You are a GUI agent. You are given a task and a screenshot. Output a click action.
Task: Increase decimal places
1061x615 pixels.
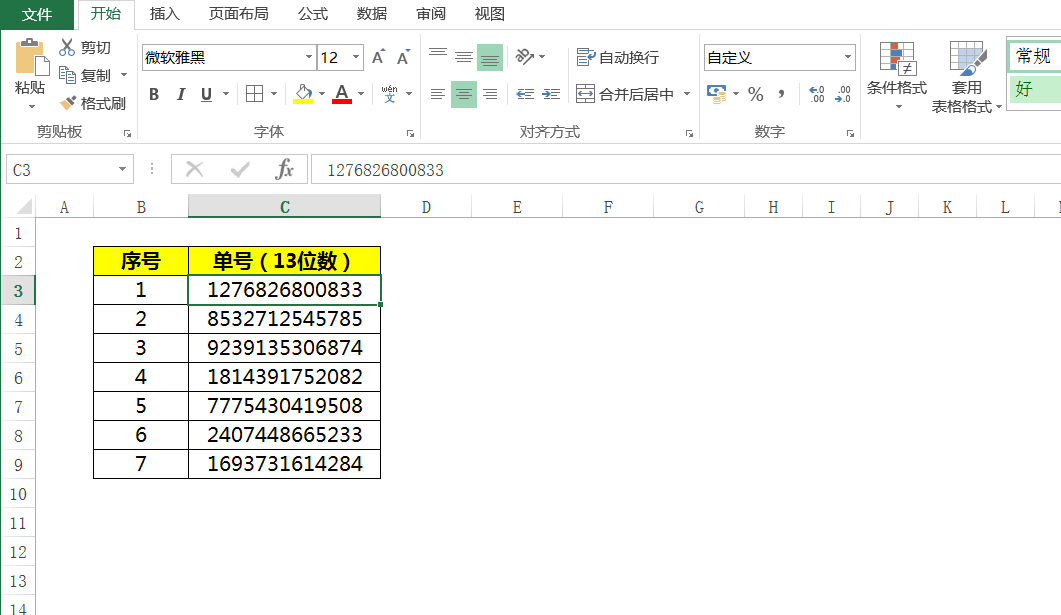pyautogui.click(x=817, y=94)
